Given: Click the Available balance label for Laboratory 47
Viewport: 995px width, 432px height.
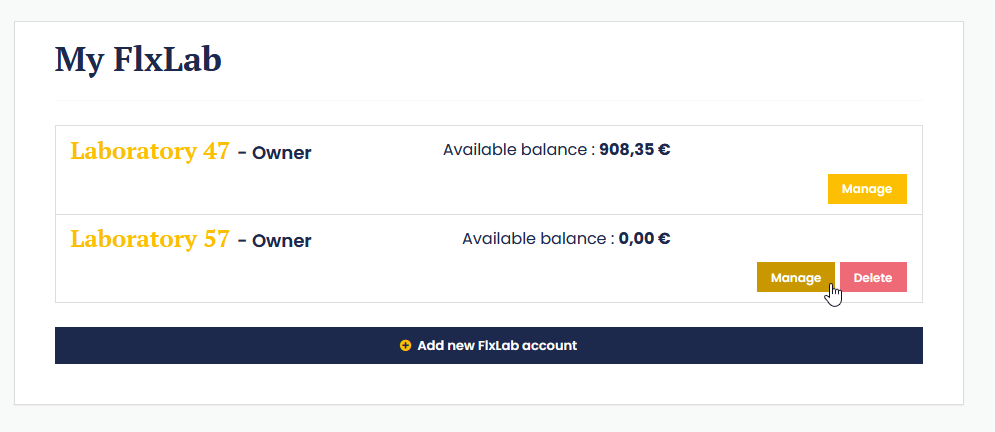Looking at the screenshot, I should point(516,151).
